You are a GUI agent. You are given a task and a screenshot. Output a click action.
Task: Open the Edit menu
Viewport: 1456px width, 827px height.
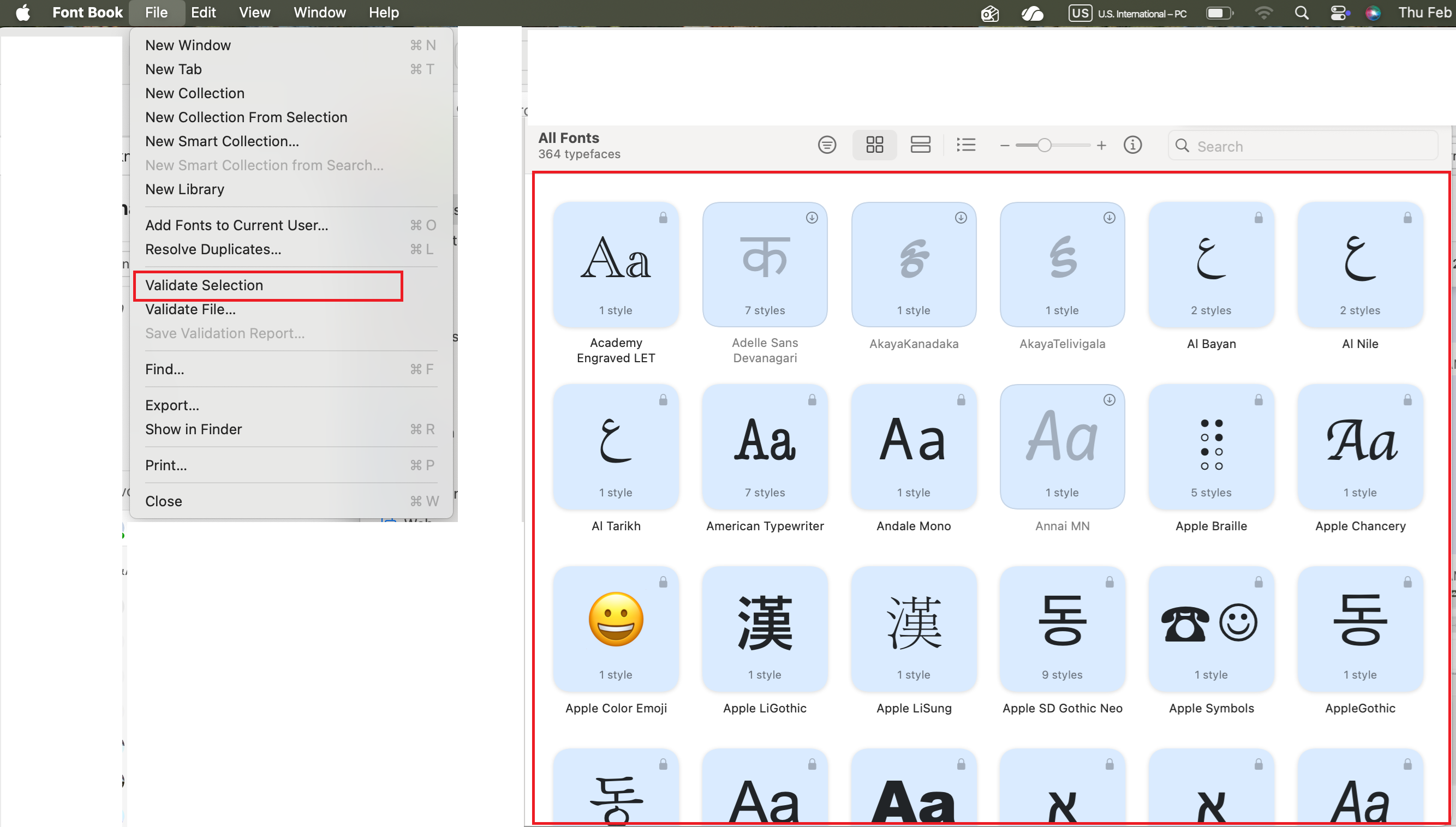click(203, 13)
